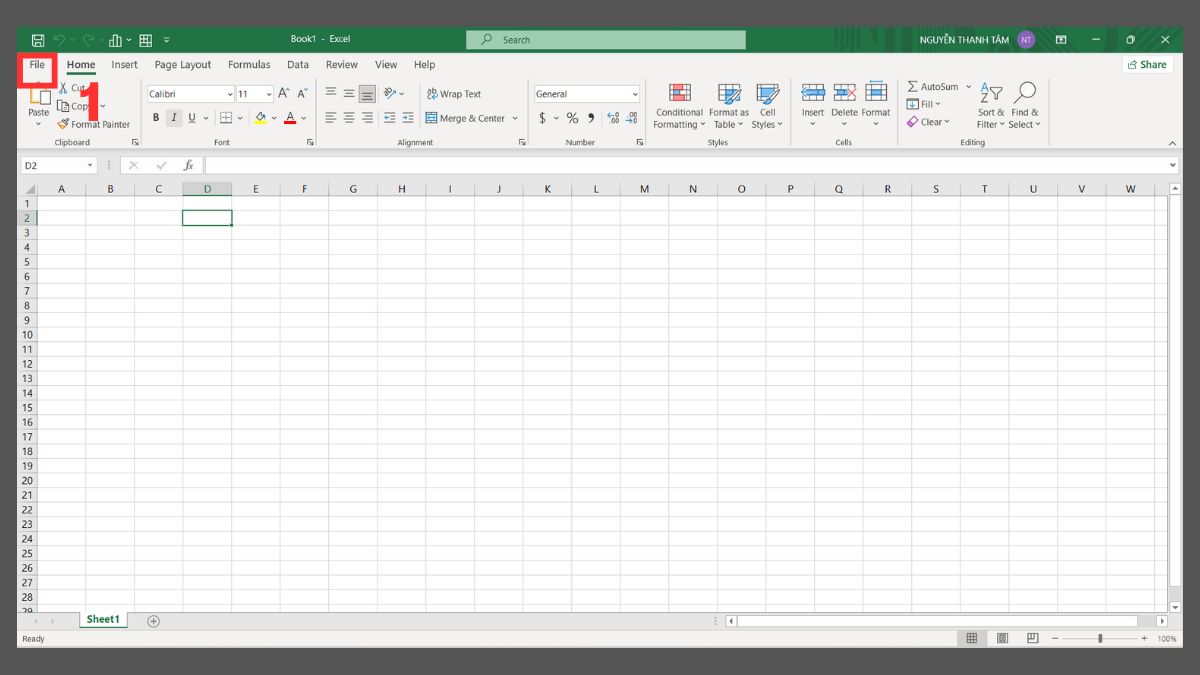The width and height of the screenshot is (1200, 675).
Task: Add a new sheet with the plus button
Action: pyautogui.click(x=153, y=620)
